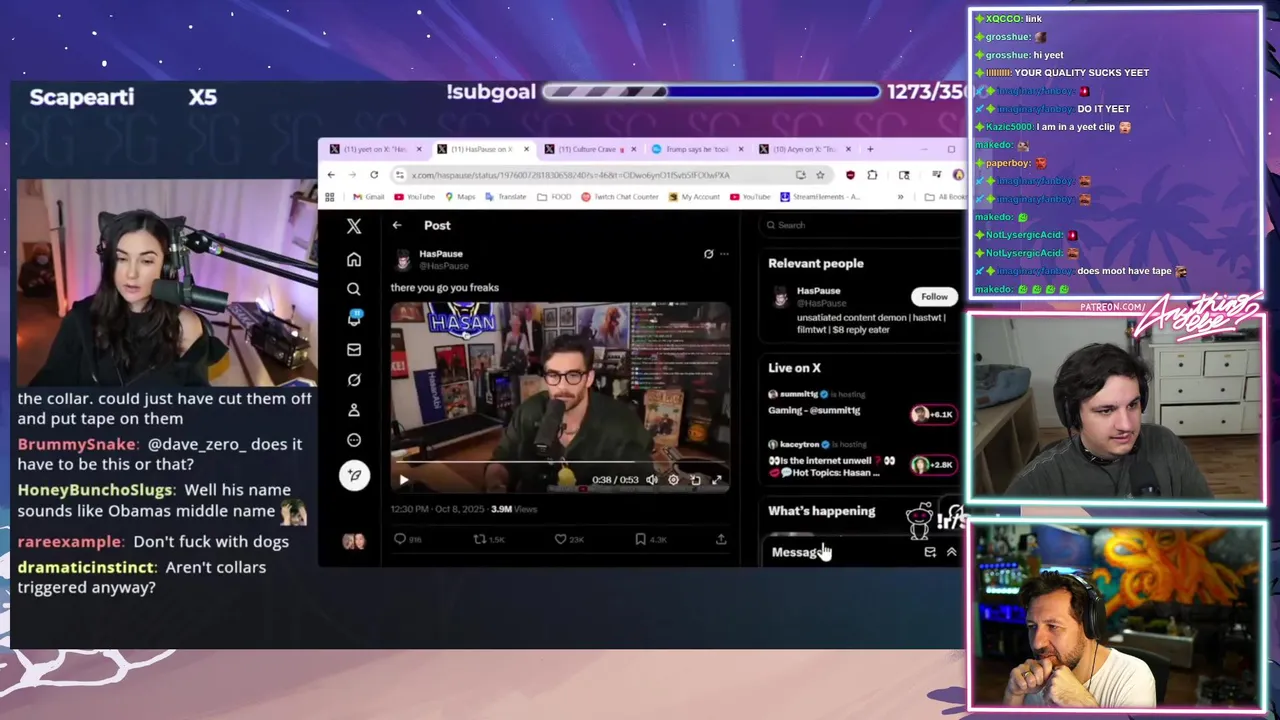Click the !subgoal progress bar
Image resolution: width=1280 pixels, height=720 pixels.
pos(711,92)
